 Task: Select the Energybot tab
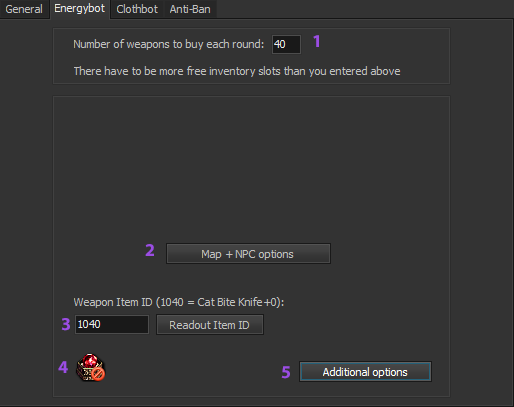pyautogui.click(x=80, y=9)
